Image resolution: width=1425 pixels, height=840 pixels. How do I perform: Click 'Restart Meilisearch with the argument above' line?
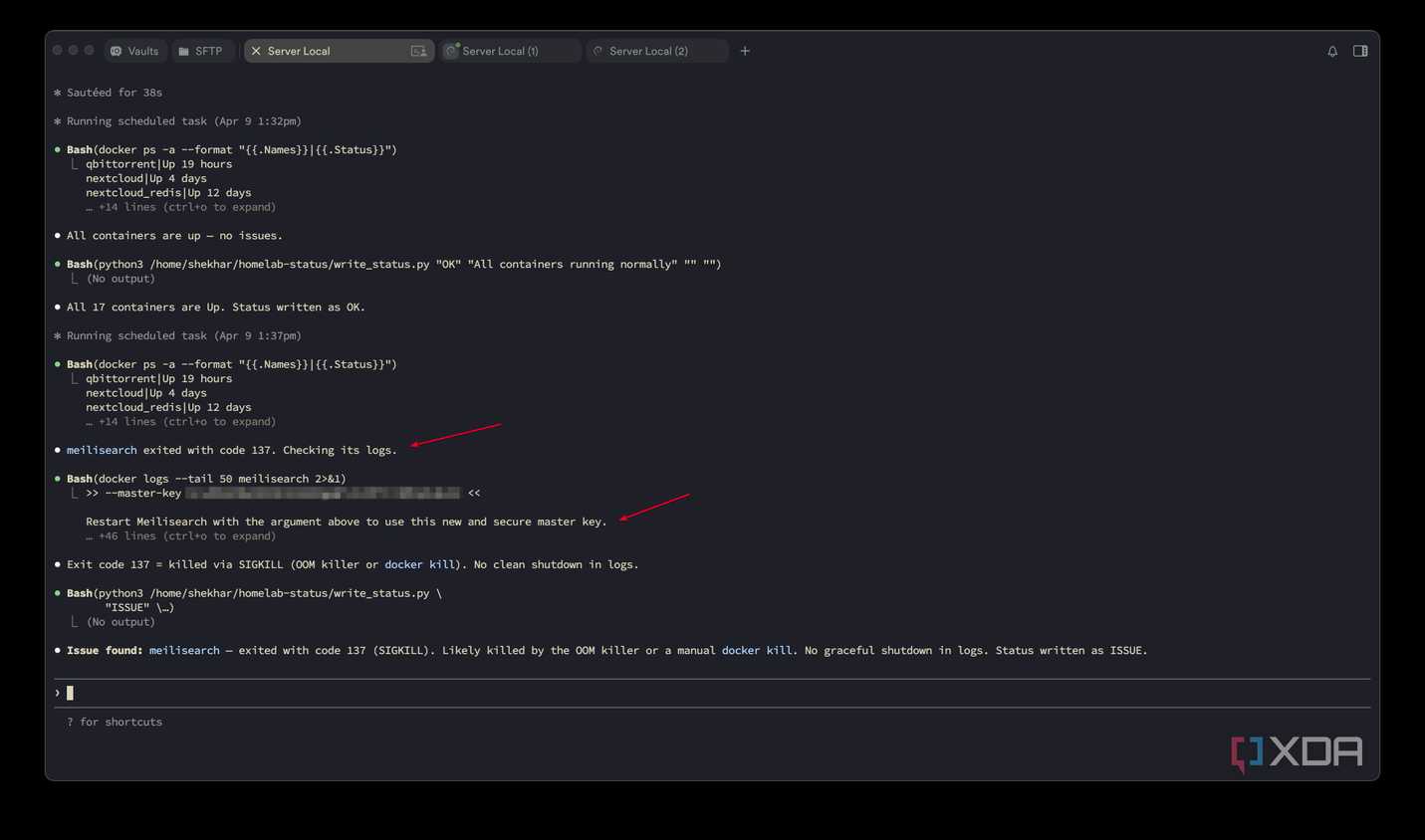[347, 522]
